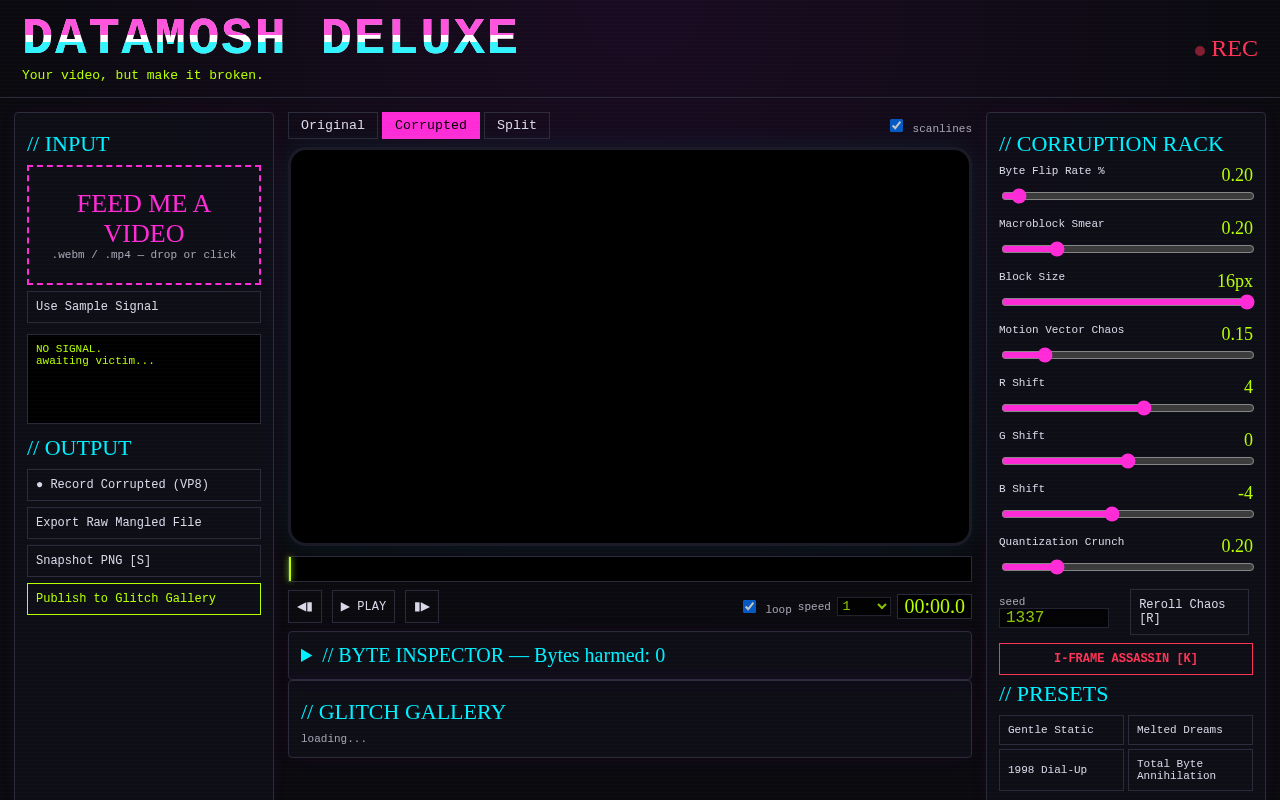Step back one frame
Screen dimensions: 1280x800
click(305, 606)
